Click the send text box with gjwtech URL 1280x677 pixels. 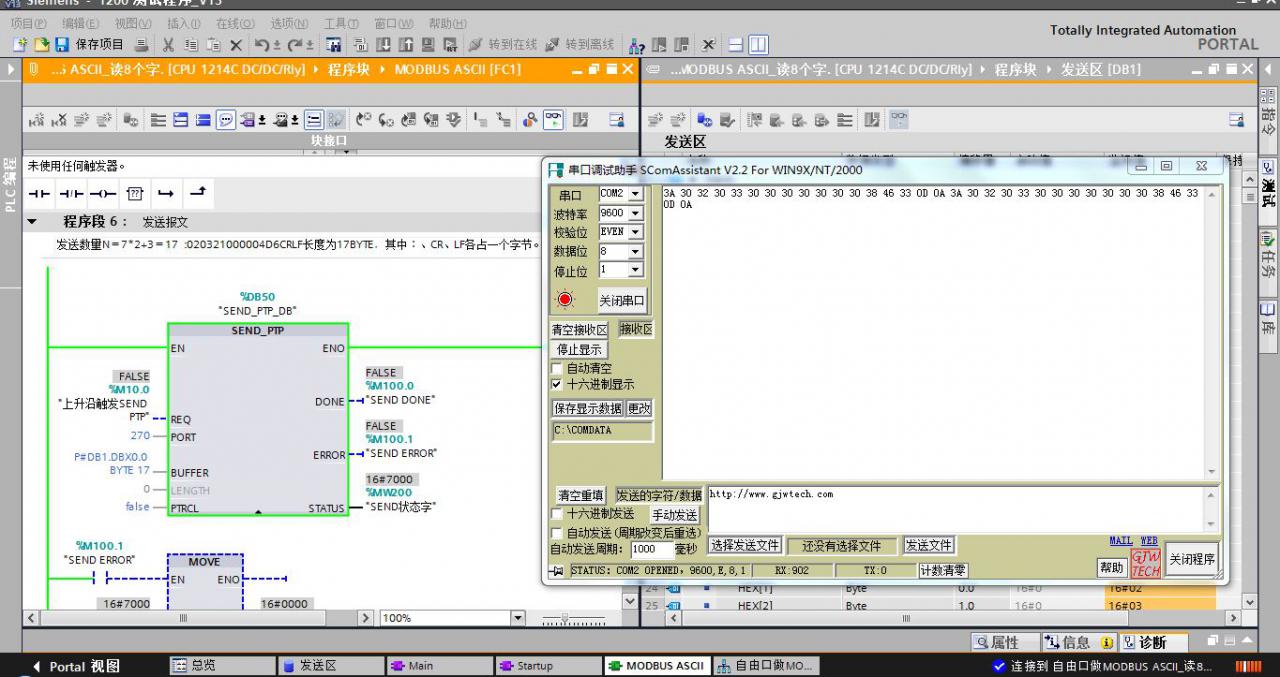[955, 509]
